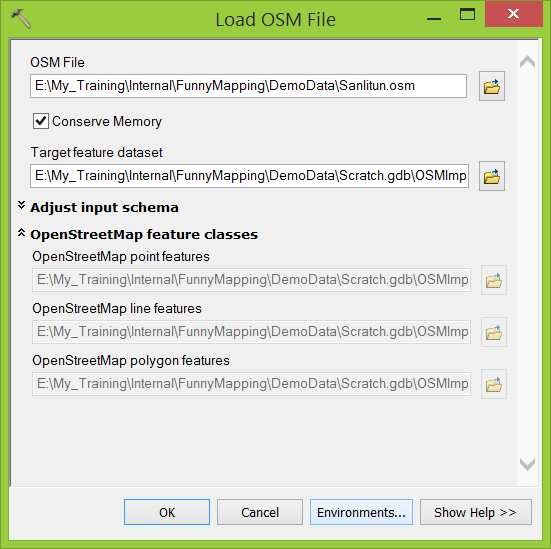Uncheck the Conserve Memory checkbox
Image resolution: width=551 pixels, height=549 pixels.
41,121
